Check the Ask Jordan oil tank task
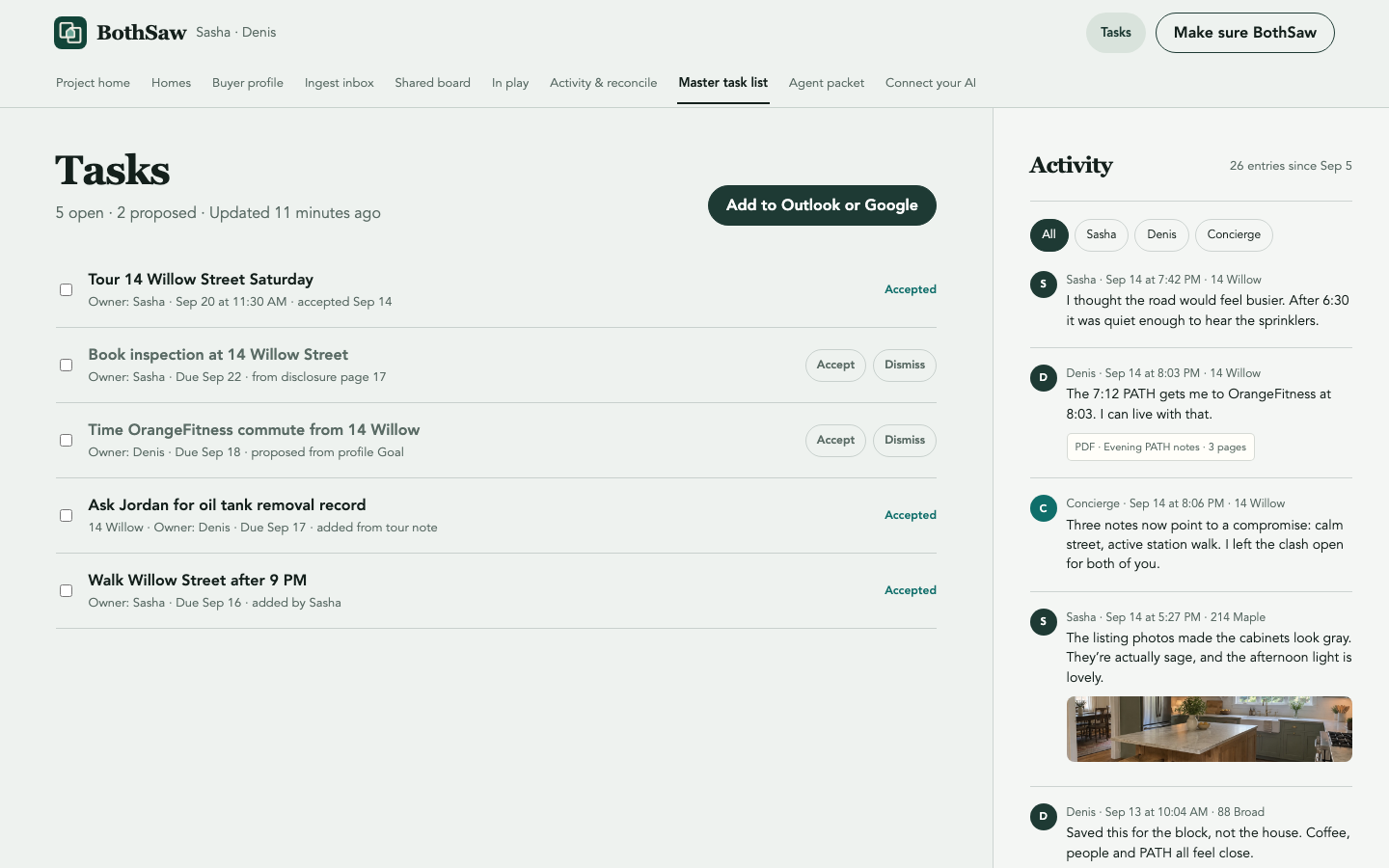This screenshot has width=1389, height=868. point(66,515)
